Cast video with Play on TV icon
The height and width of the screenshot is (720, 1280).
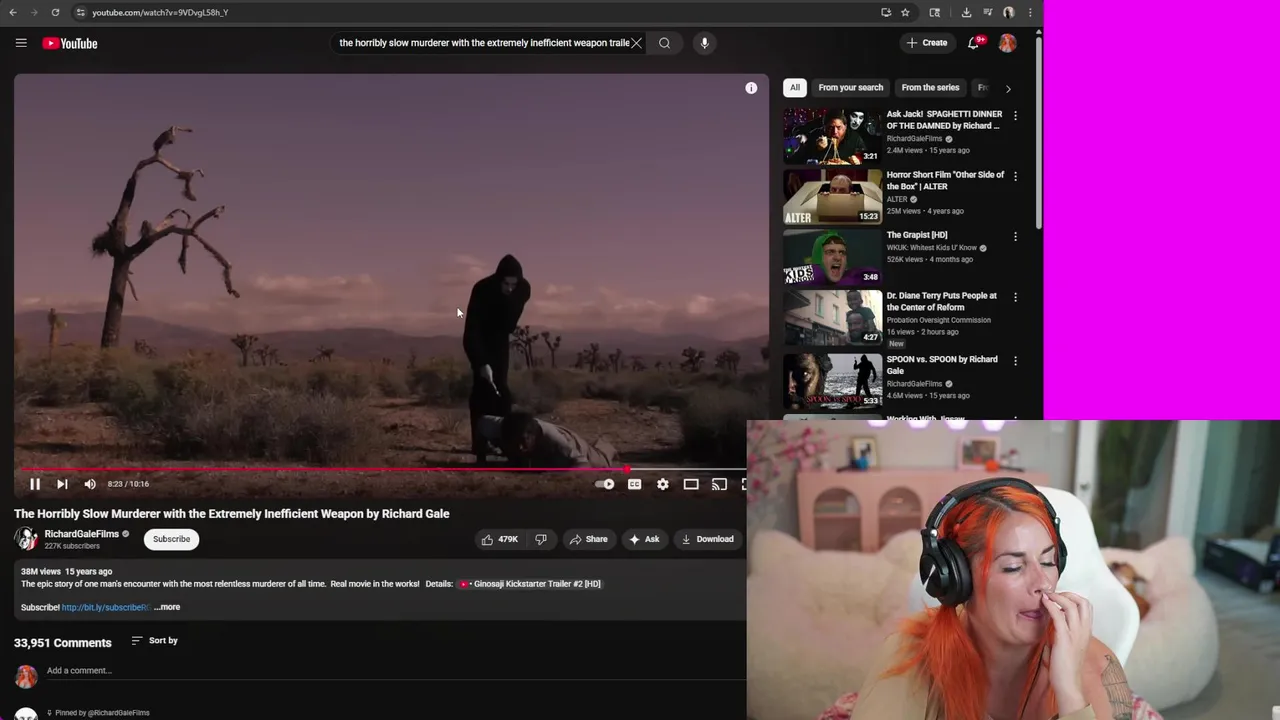coord(719,484)
